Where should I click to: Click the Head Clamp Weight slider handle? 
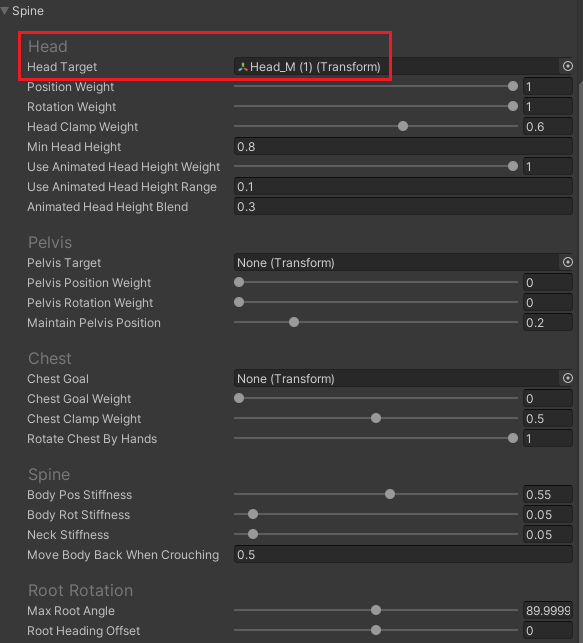(x=403, y=126)
